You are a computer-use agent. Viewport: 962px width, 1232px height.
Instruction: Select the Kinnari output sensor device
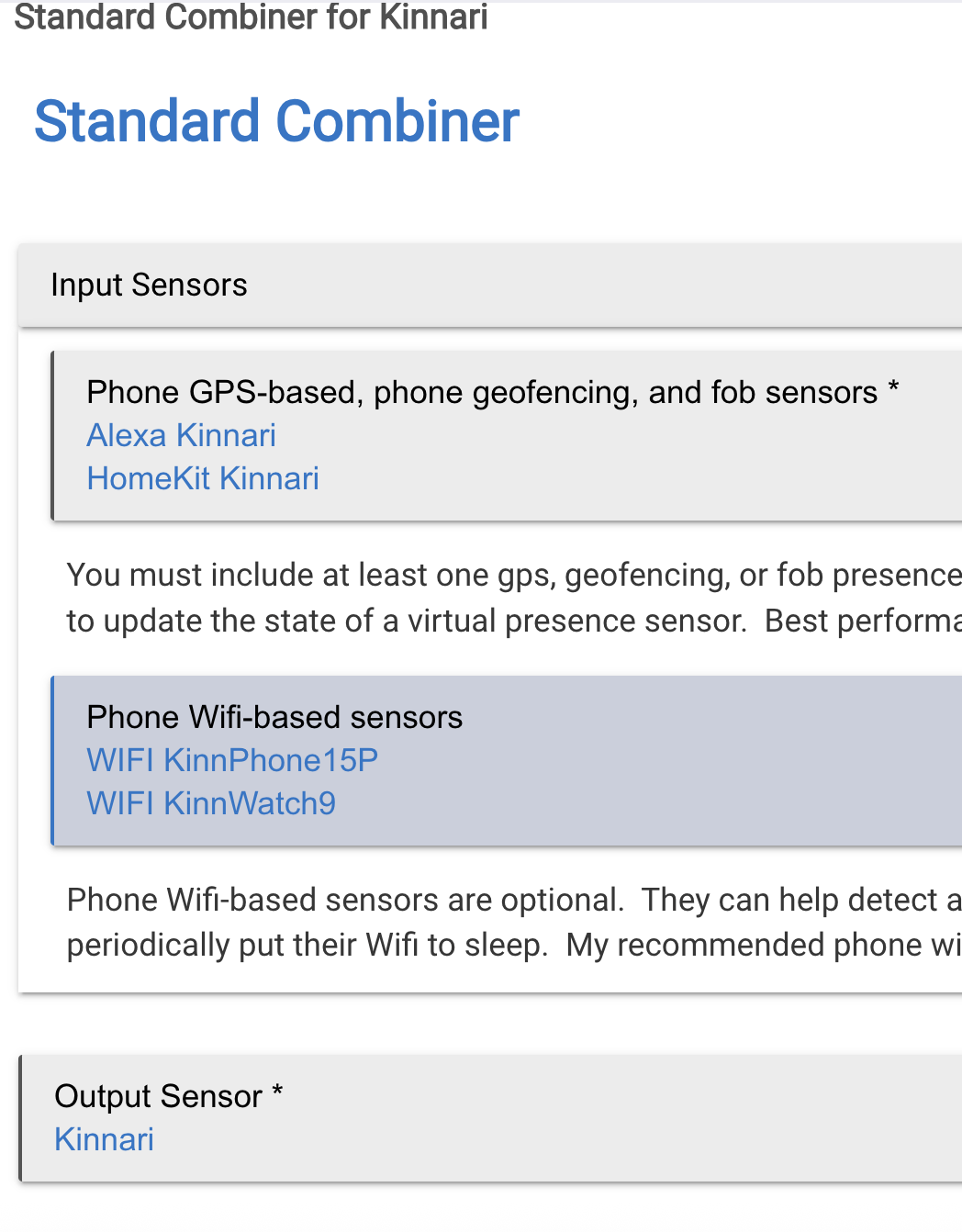[104, 1139]
